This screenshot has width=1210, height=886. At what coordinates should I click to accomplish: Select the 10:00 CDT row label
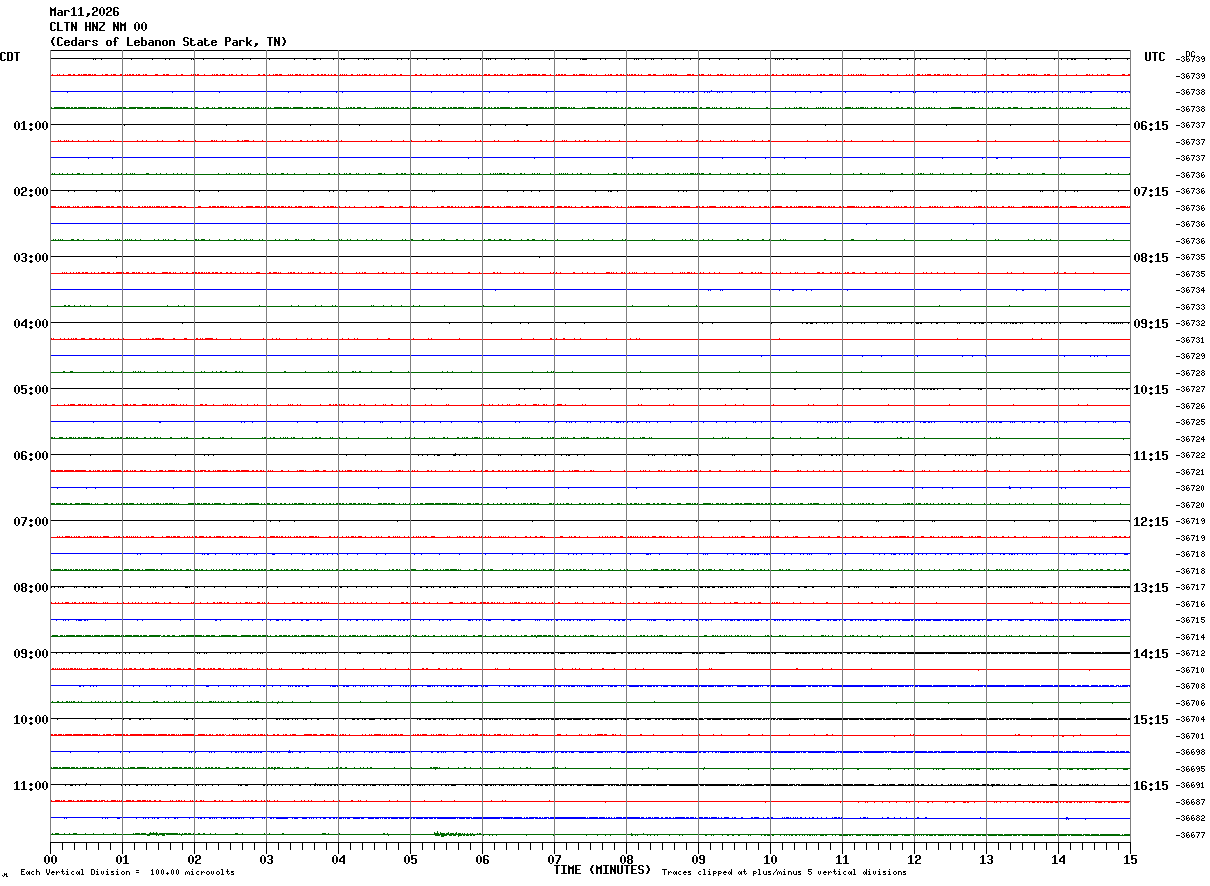31,720
